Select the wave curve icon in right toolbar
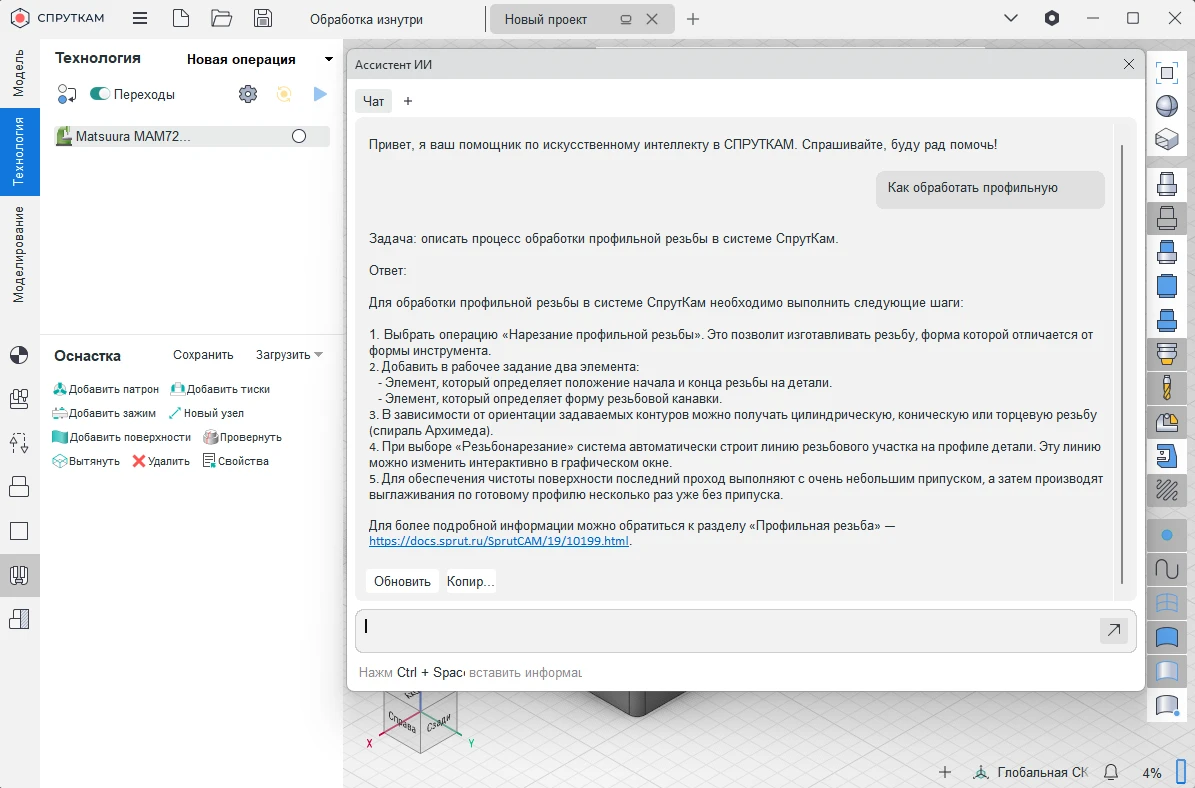 pos(1166,568)
